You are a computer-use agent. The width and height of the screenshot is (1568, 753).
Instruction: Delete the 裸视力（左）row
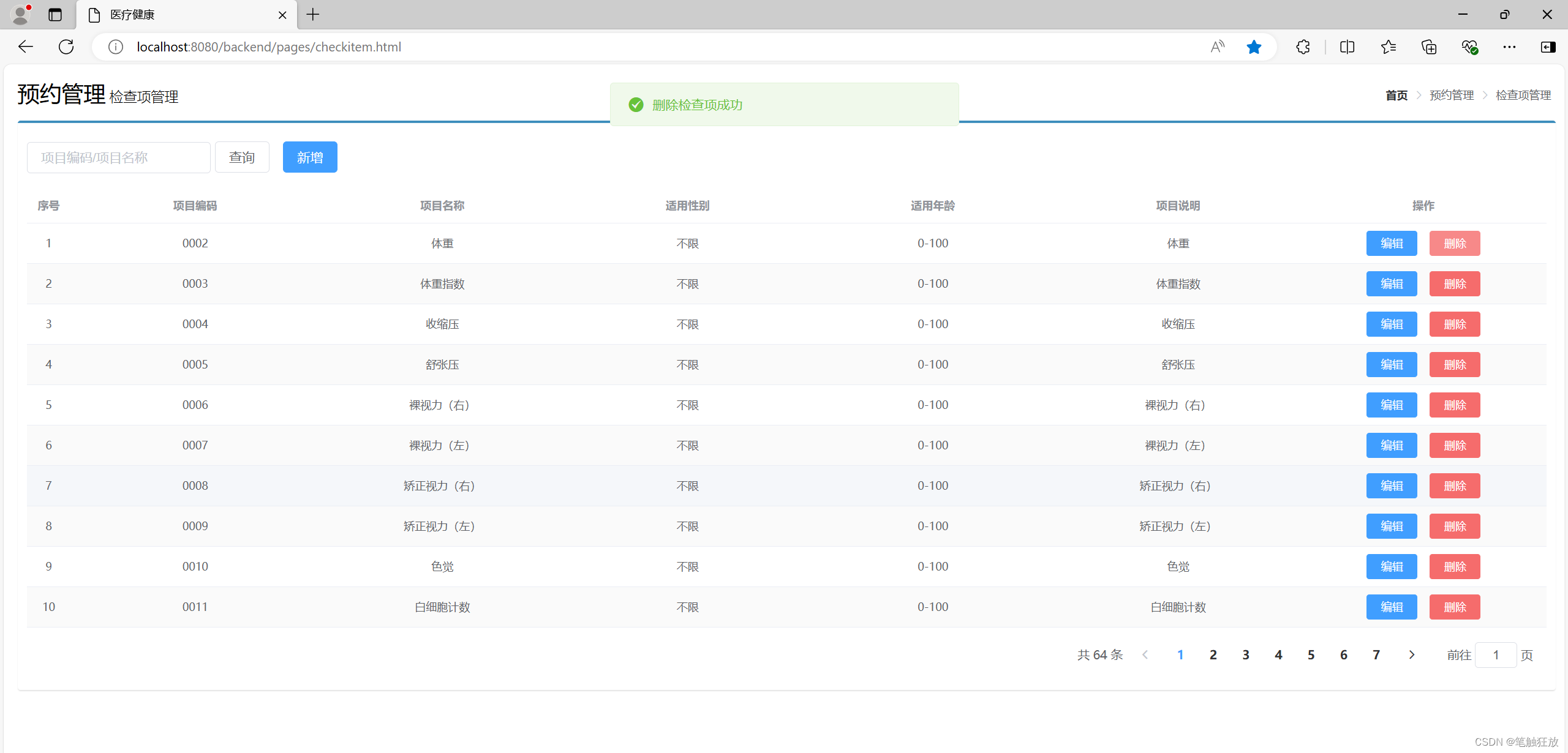(x=1455, y=445)
